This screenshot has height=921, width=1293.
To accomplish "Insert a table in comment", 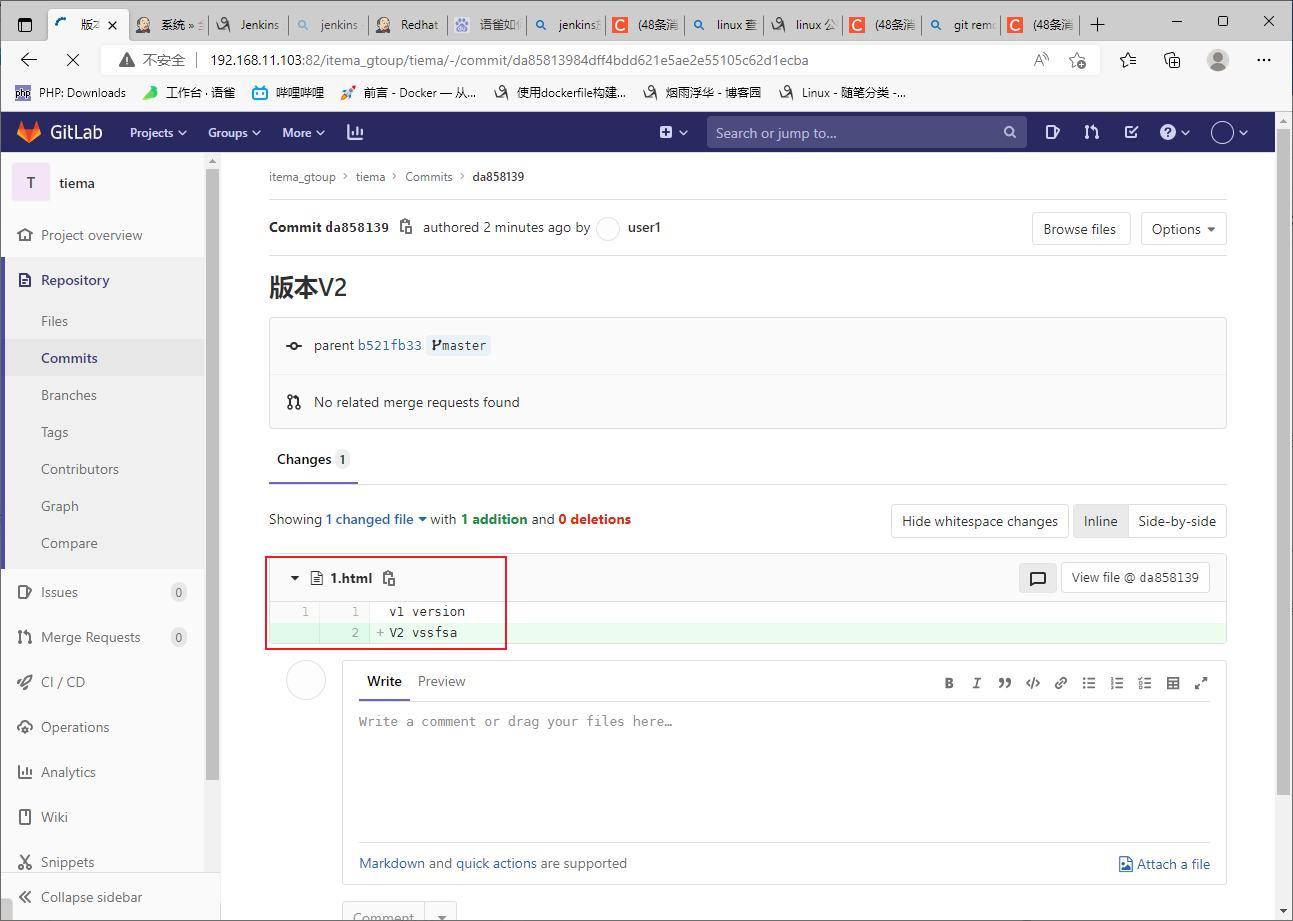I will click(1173, 684).
